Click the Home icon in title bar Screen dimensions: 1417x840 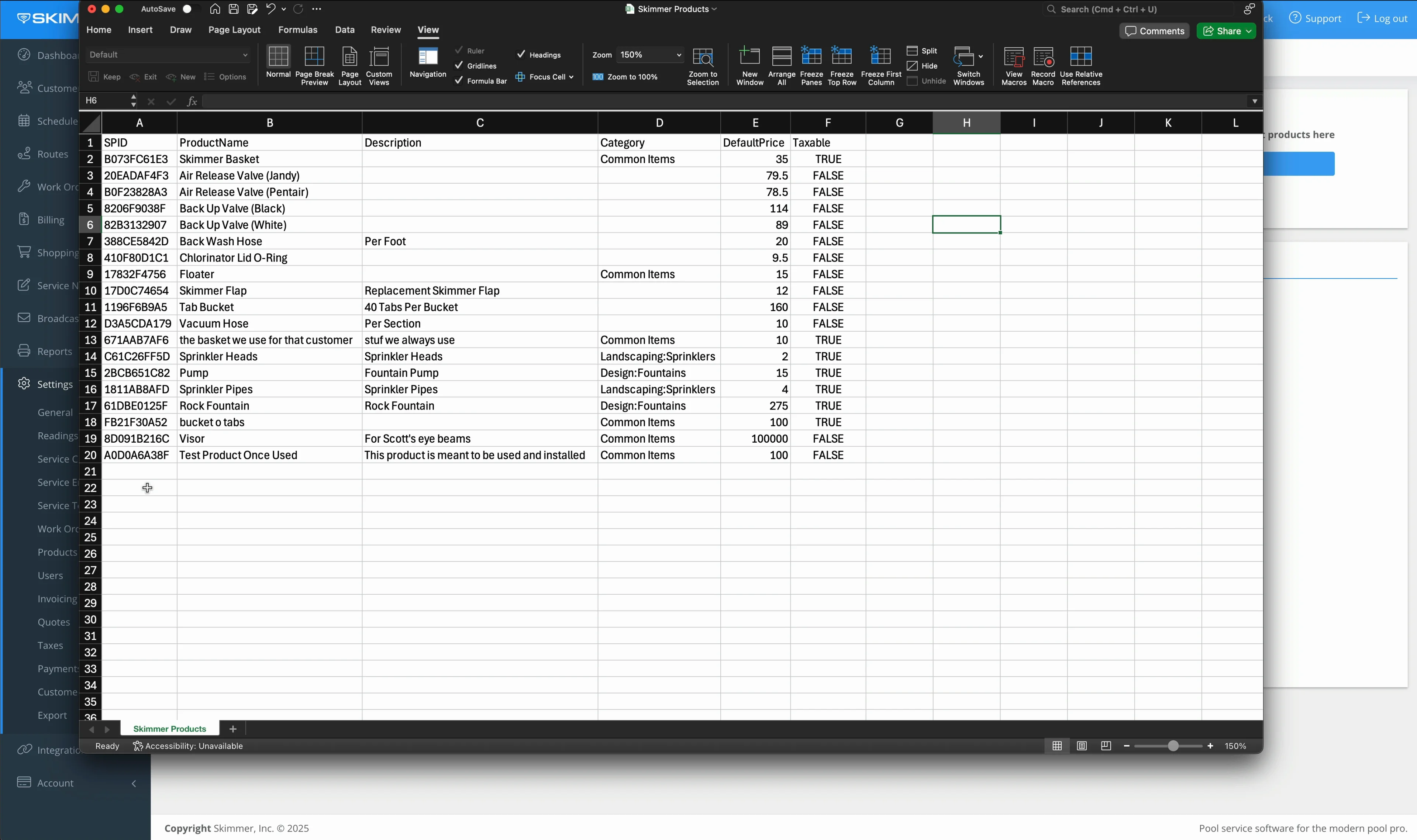pos(214,9)
